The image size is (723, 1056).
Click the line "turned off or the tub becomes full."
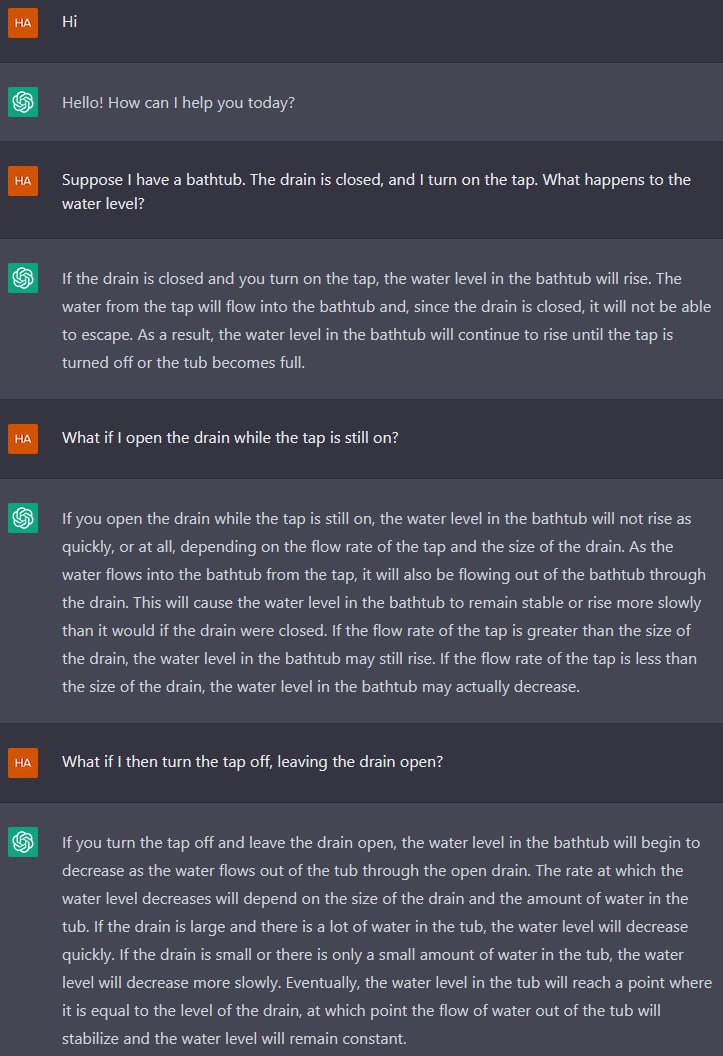(183, 362)
